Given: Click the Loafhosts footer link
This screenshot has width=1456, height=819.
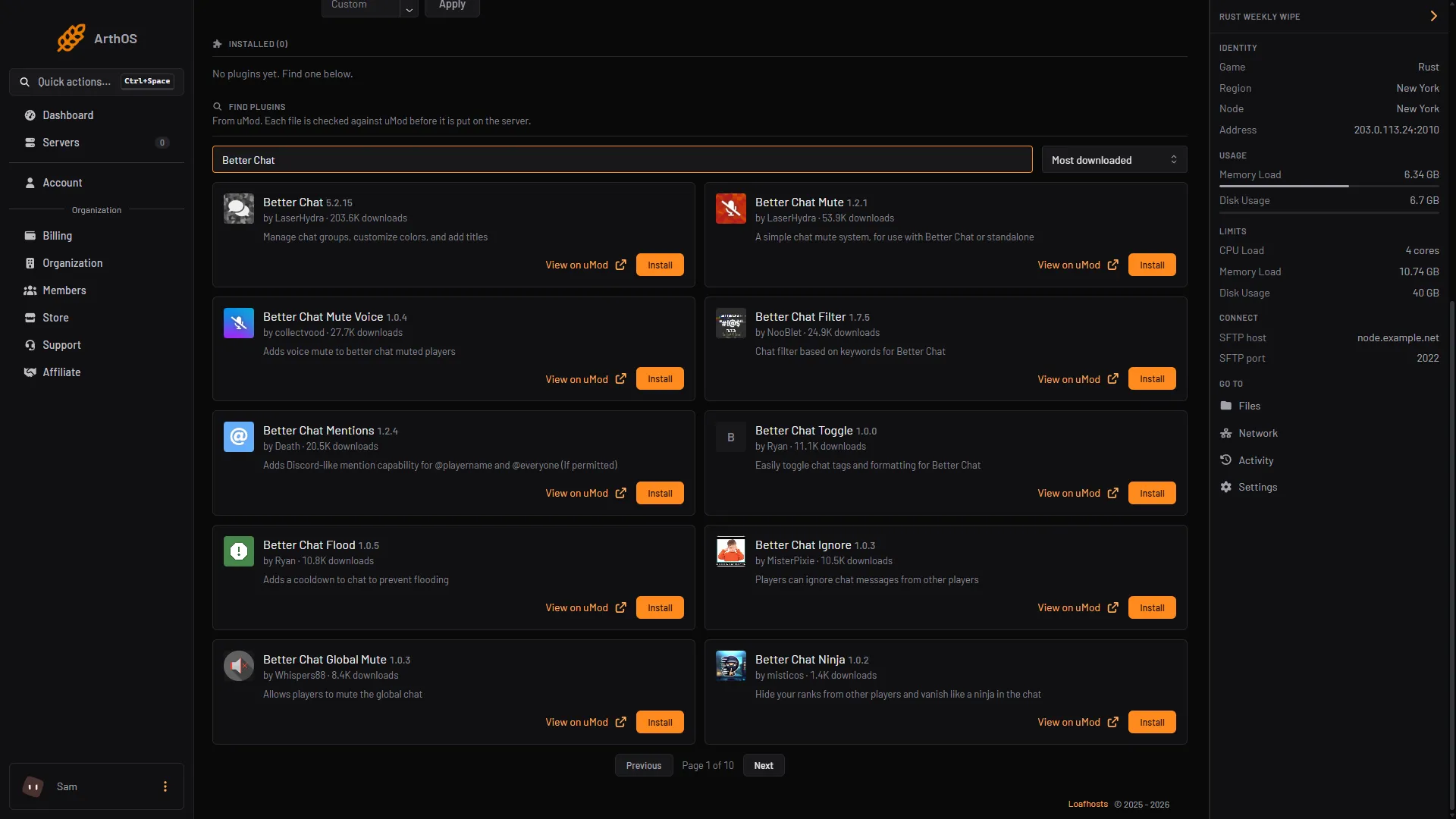Looking at the screenshot, I should coord(1087,804).
